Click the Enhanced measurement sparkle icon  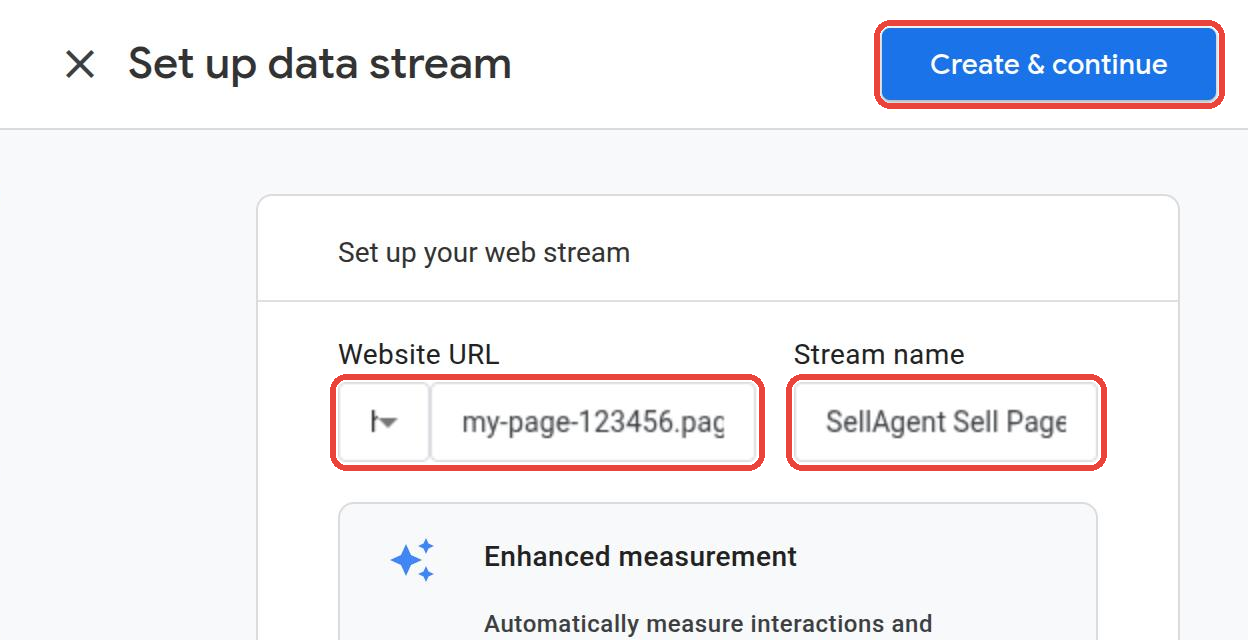point(412,560)
